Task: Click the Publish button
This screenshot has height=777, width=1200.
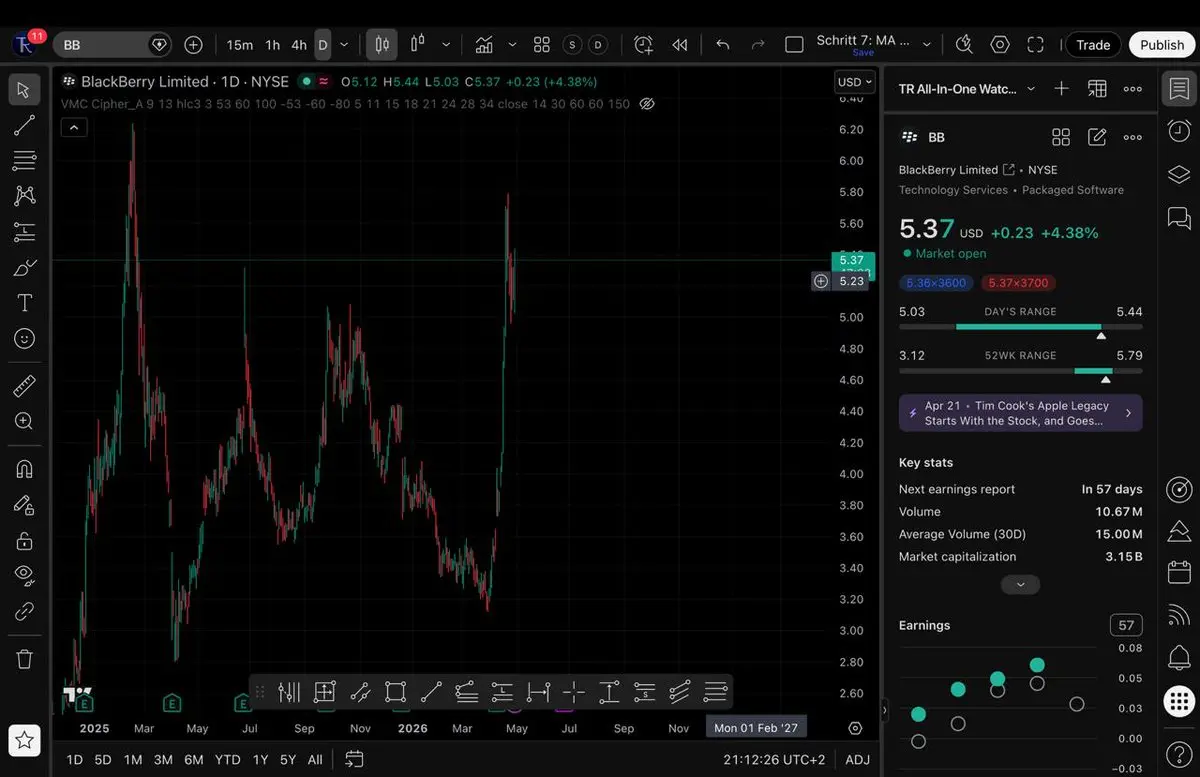Action: (1162, 45)
